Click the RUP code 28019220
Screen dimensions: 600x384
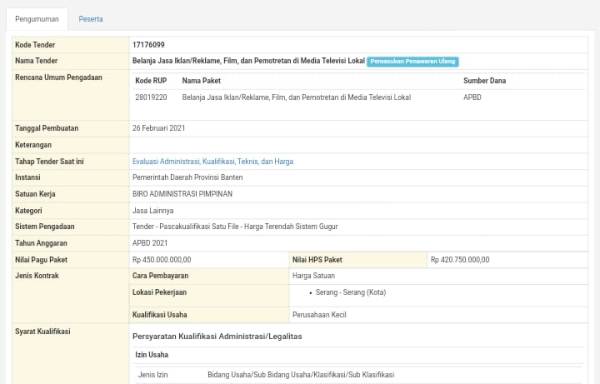click(x=151, y=97)
